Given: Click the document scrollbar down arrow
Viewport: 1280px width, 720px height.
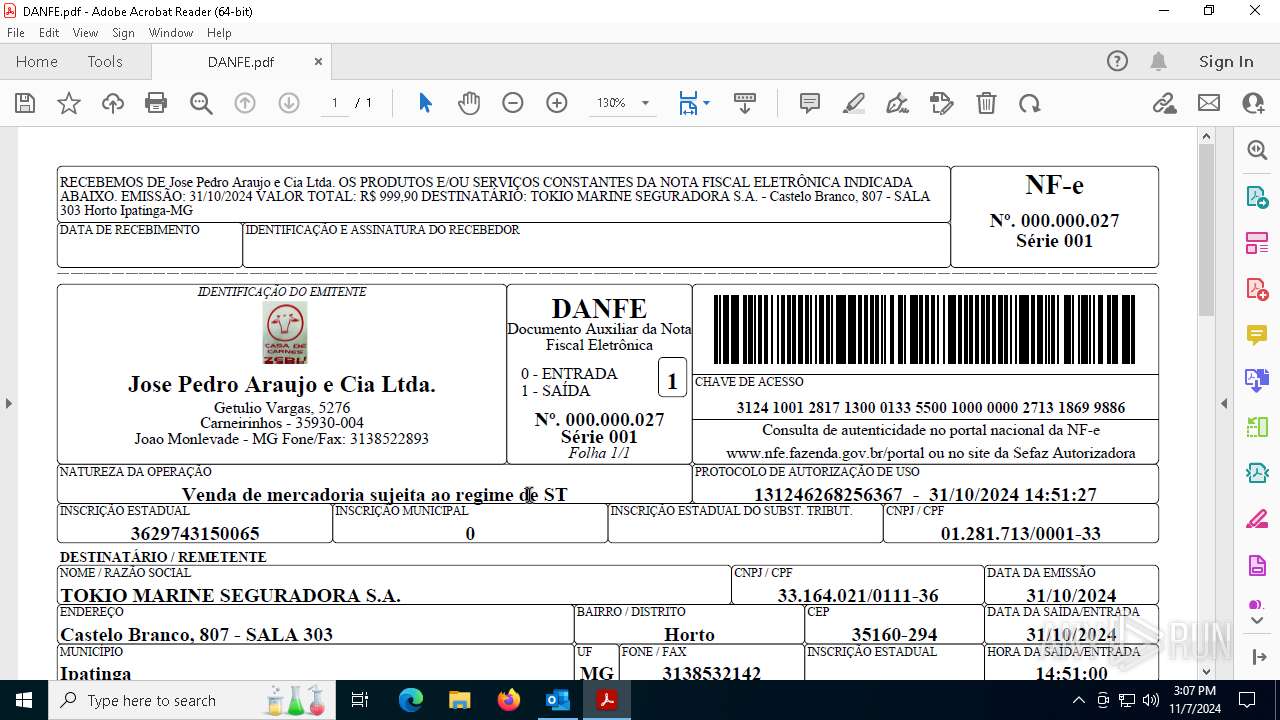Looking at the screenshot, I should (x=1206, y=672).
